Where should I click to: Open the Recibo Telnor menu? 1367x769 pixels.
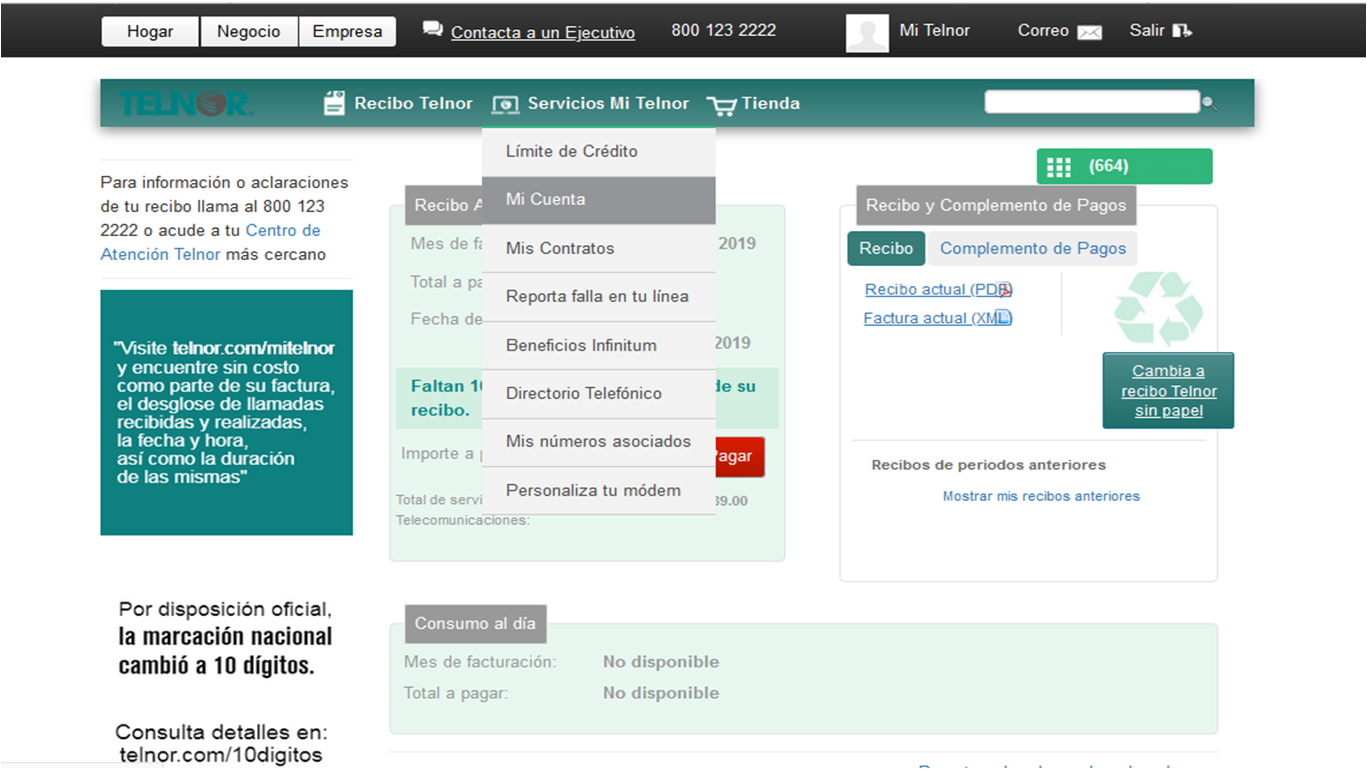(x=413, y=103)
